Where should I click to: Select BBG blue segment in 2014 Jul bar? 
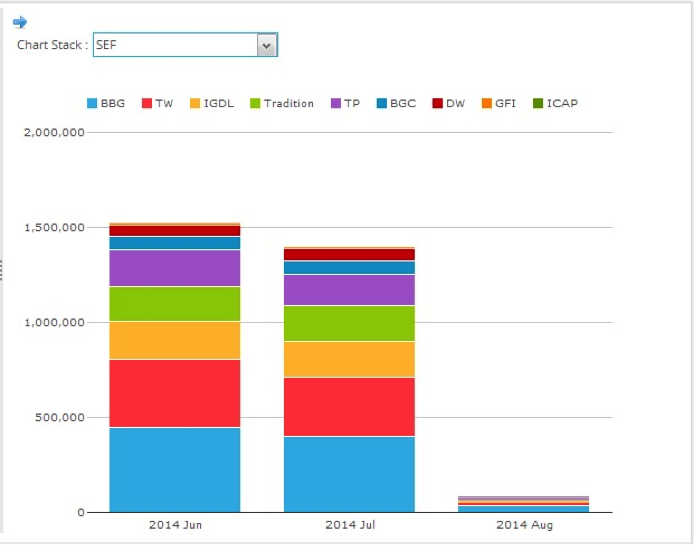pyautogui.click(x=349, y=475)
